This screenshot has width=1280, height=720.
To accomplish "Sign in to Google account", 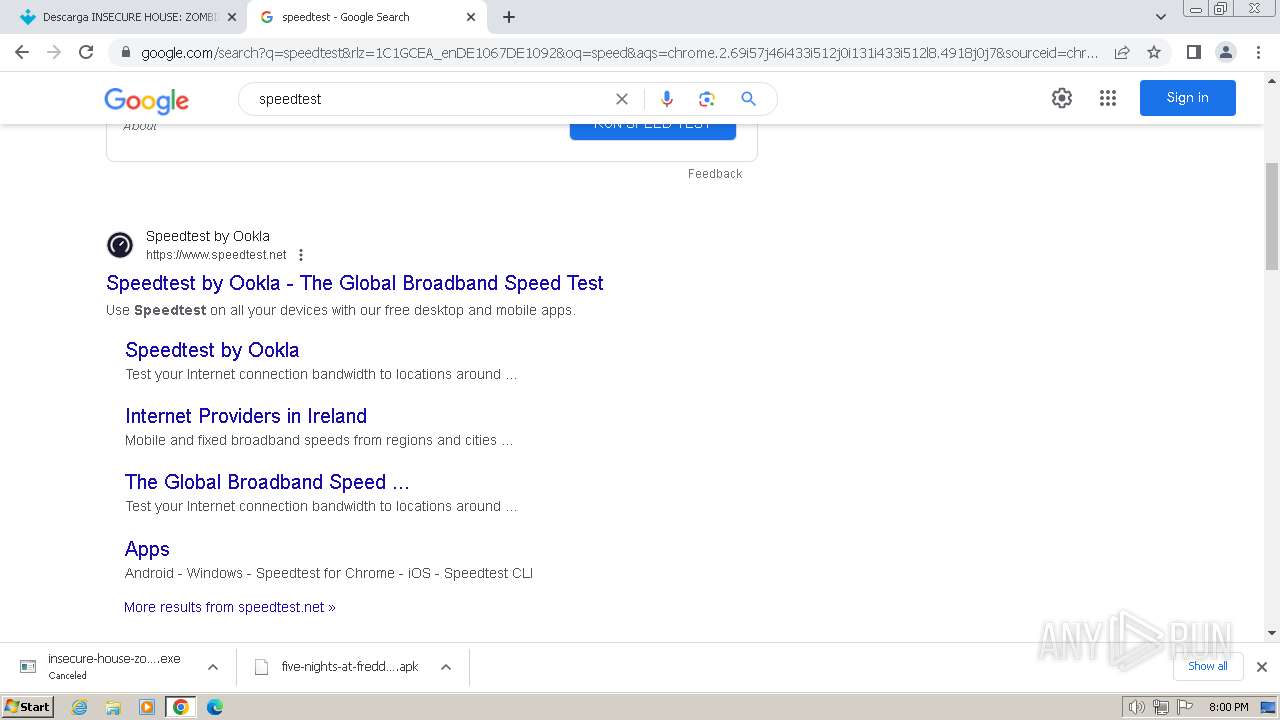I will pyautogui.click(x=1188, y=98).
